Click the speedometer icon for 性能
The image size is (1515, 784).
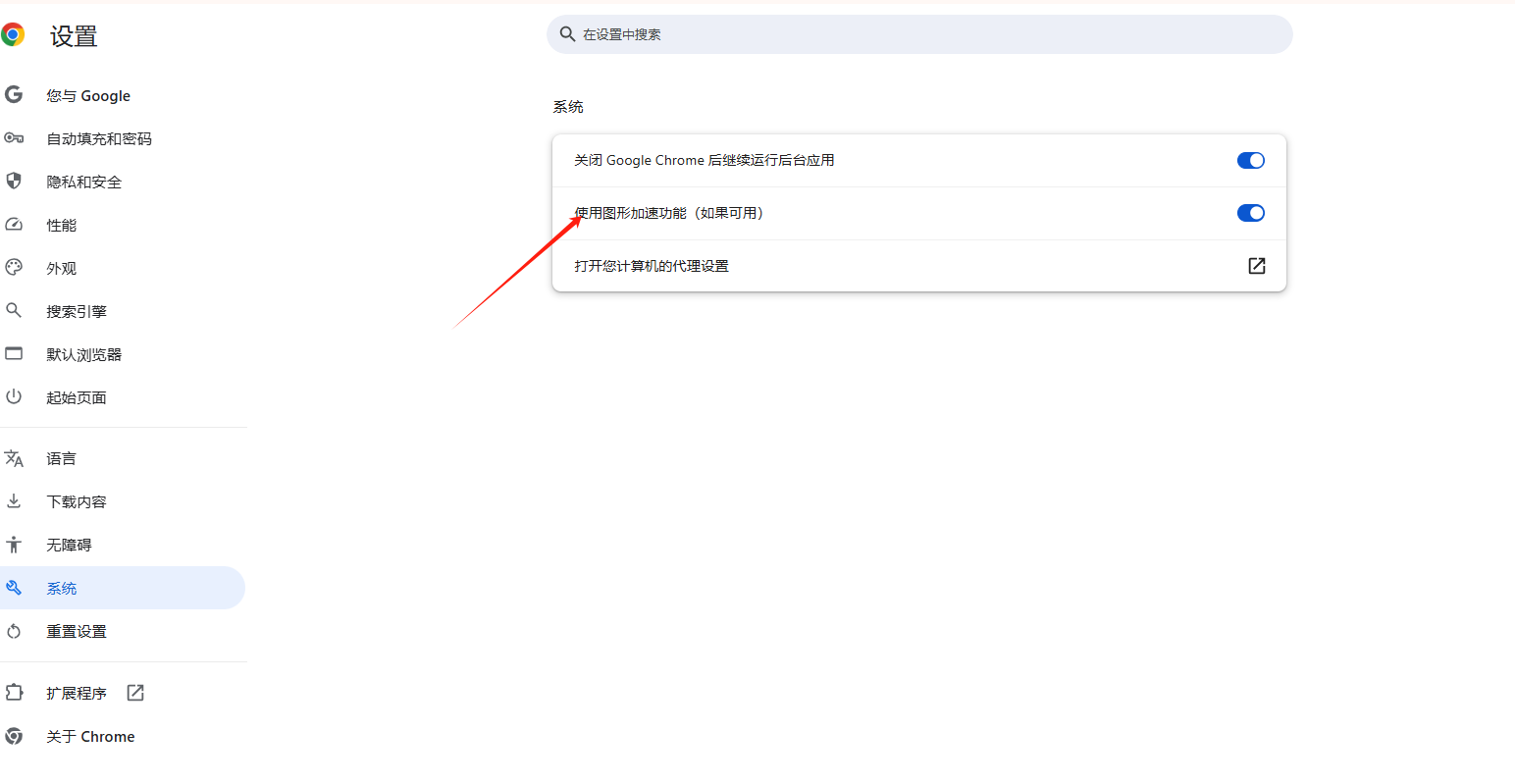(x=14, y=224)
